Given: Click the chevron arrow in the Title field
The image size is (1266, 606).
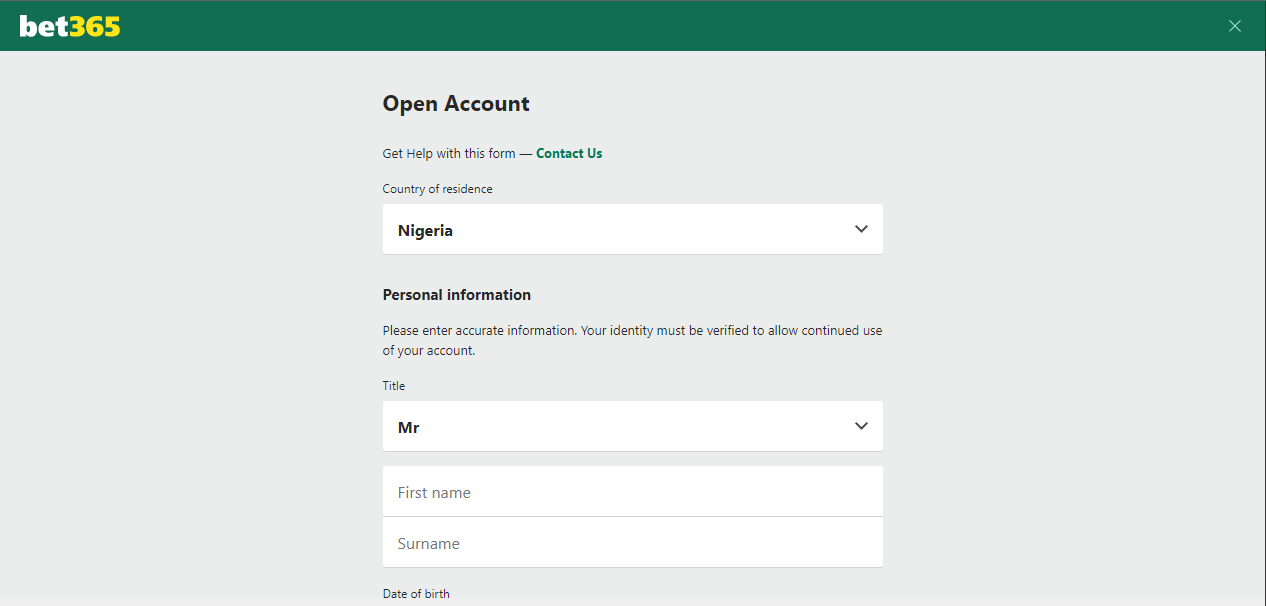Looking at the screenshot, I should tap(861, 426).
